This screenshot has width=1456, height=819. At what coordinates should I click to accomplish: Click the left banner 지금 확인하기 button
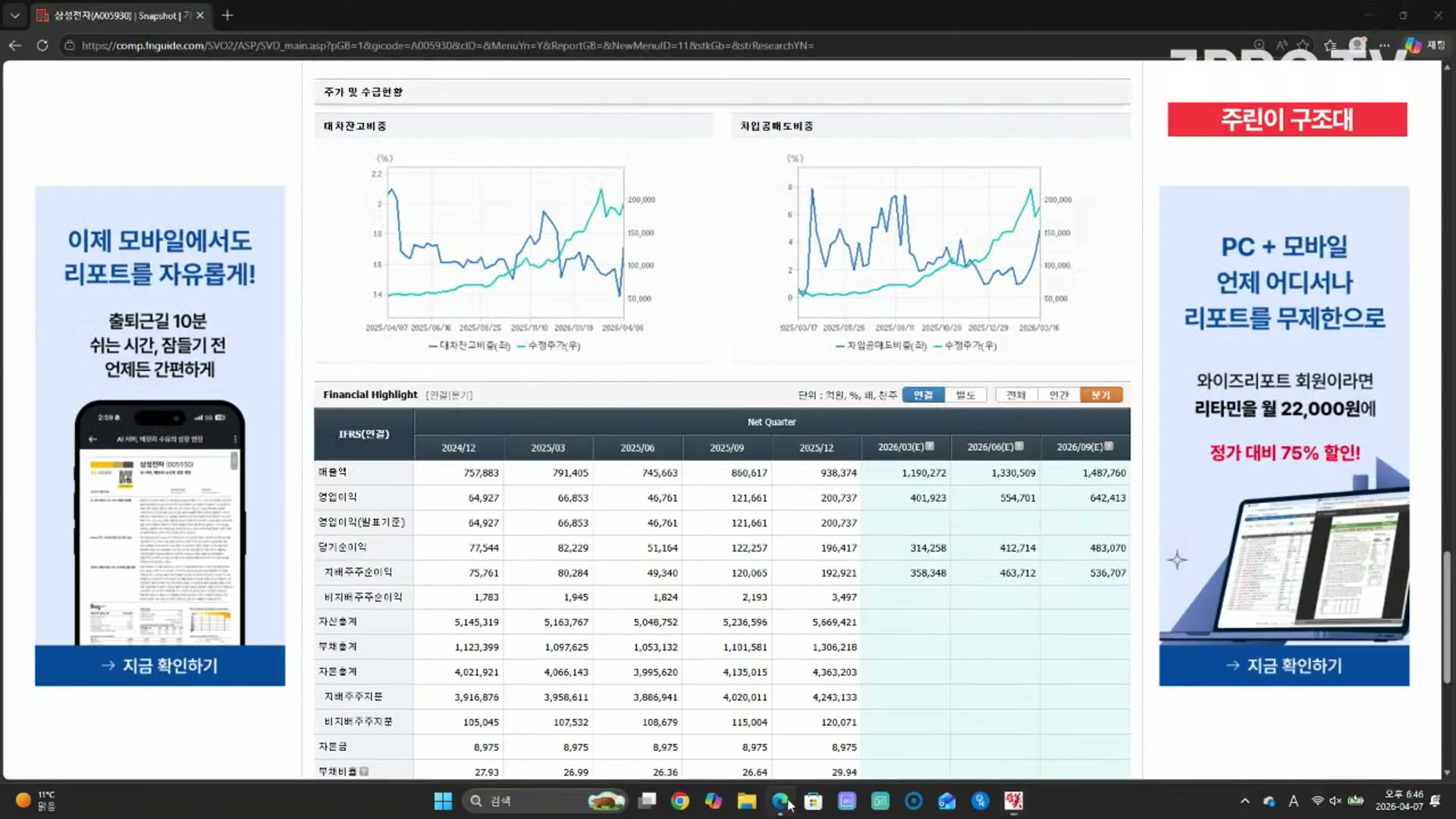160,666
